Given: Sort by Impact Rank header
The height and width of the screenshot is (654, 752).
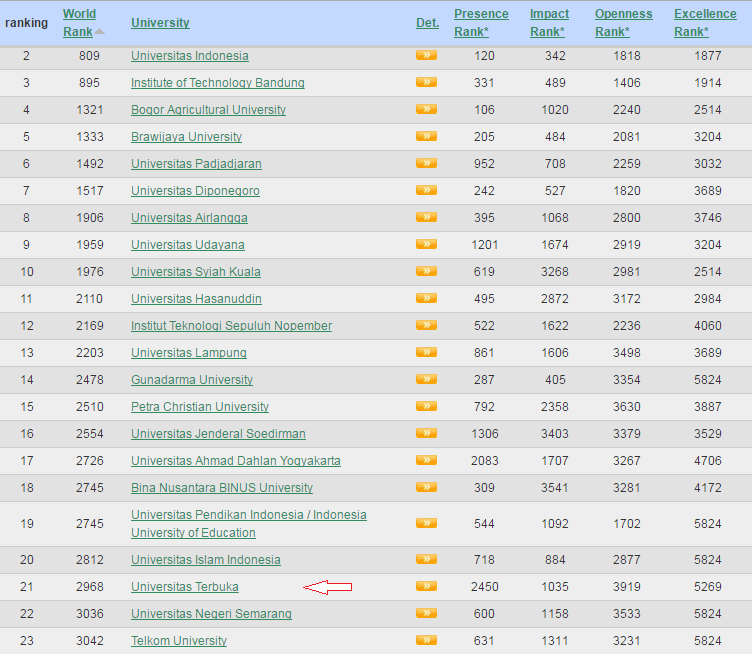Looking at the screenshot, I should click(549, 23).
